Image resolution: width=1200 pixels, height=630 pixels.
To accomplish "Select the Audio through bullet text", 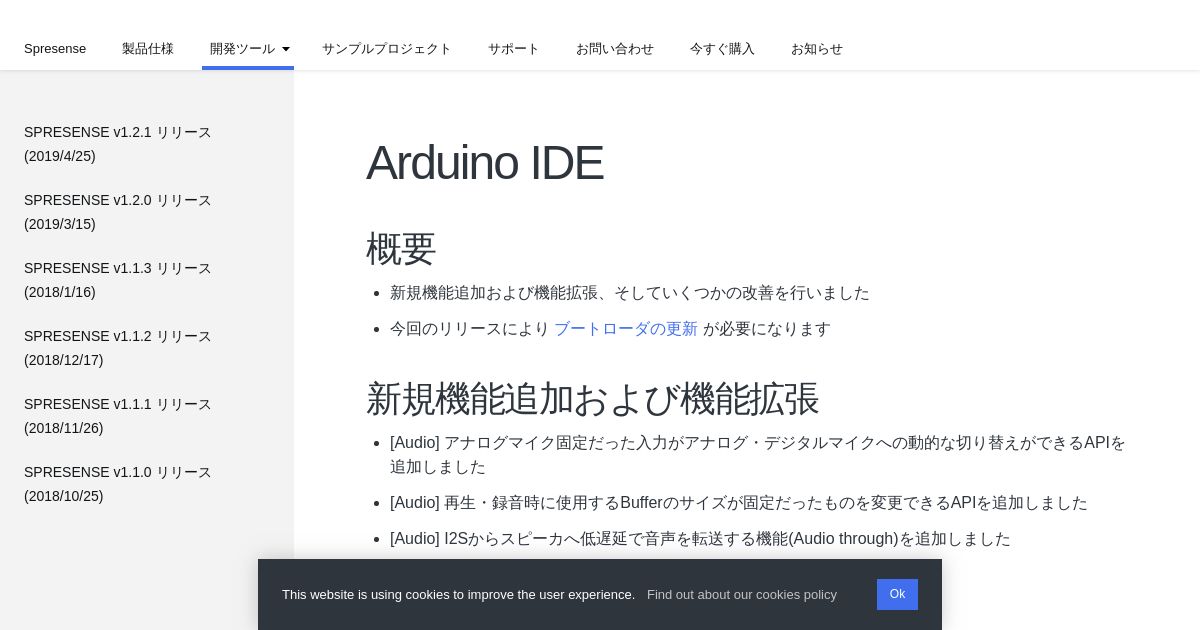I will [x=700, y=539].
